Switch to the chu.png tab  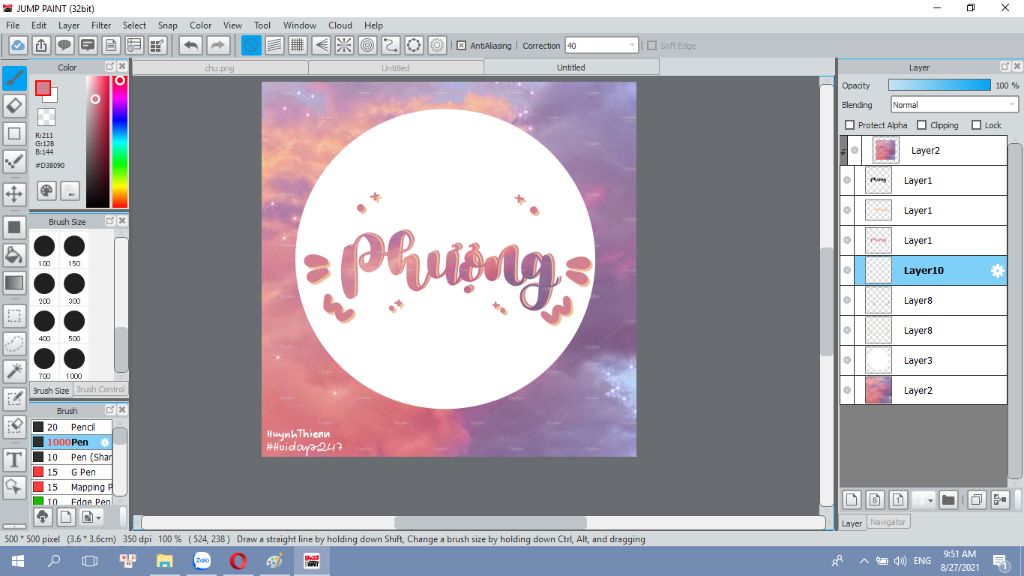[x=219, y=67]
